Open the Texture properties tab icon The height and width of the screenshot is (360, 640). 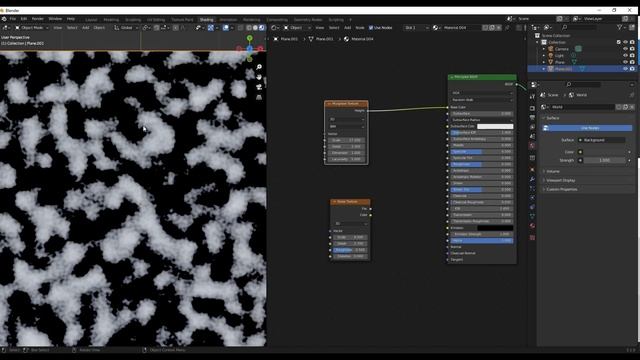point(532,237)
